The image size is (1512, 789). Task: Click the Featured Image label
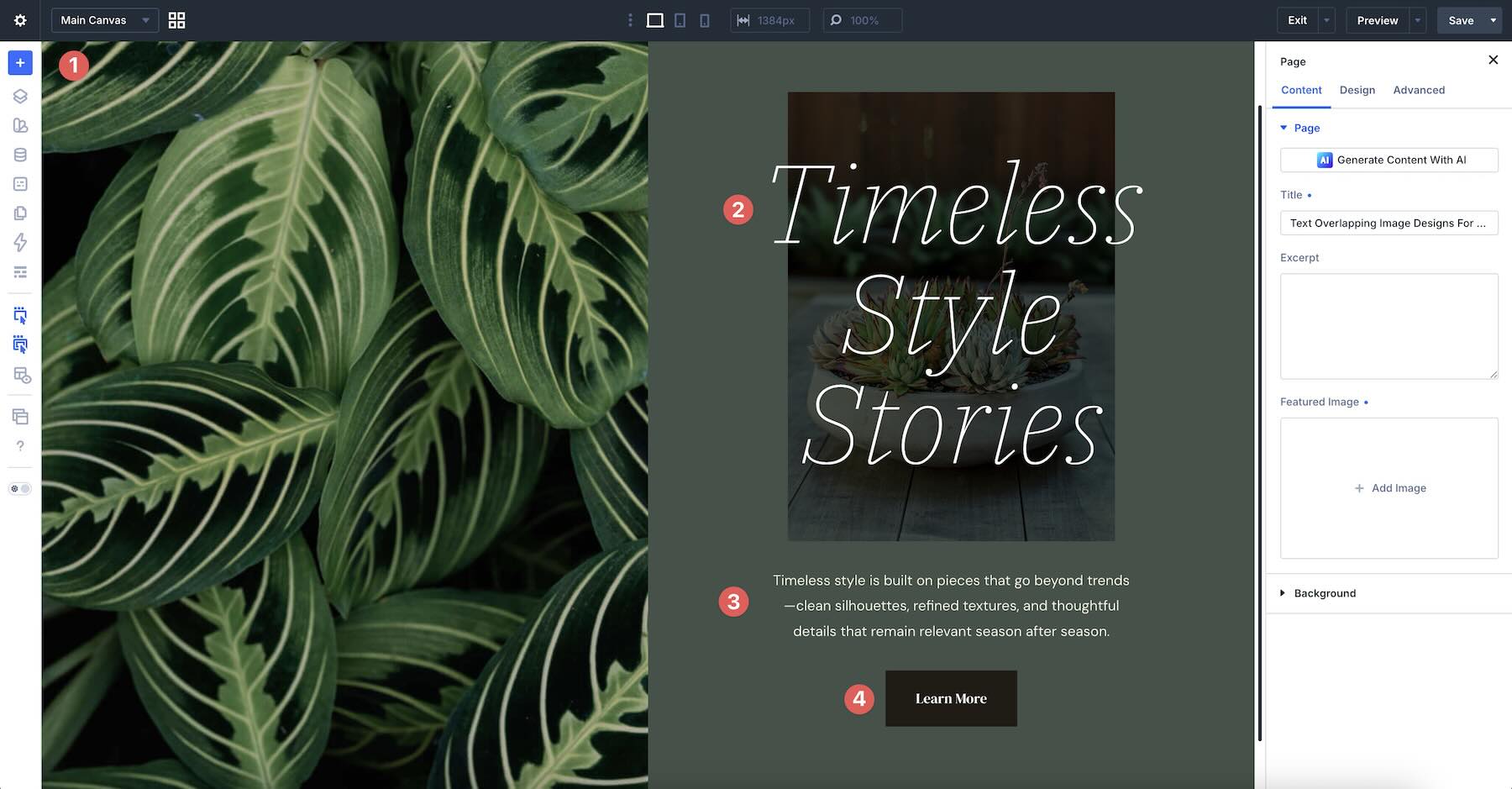[x=1319, y=402]
